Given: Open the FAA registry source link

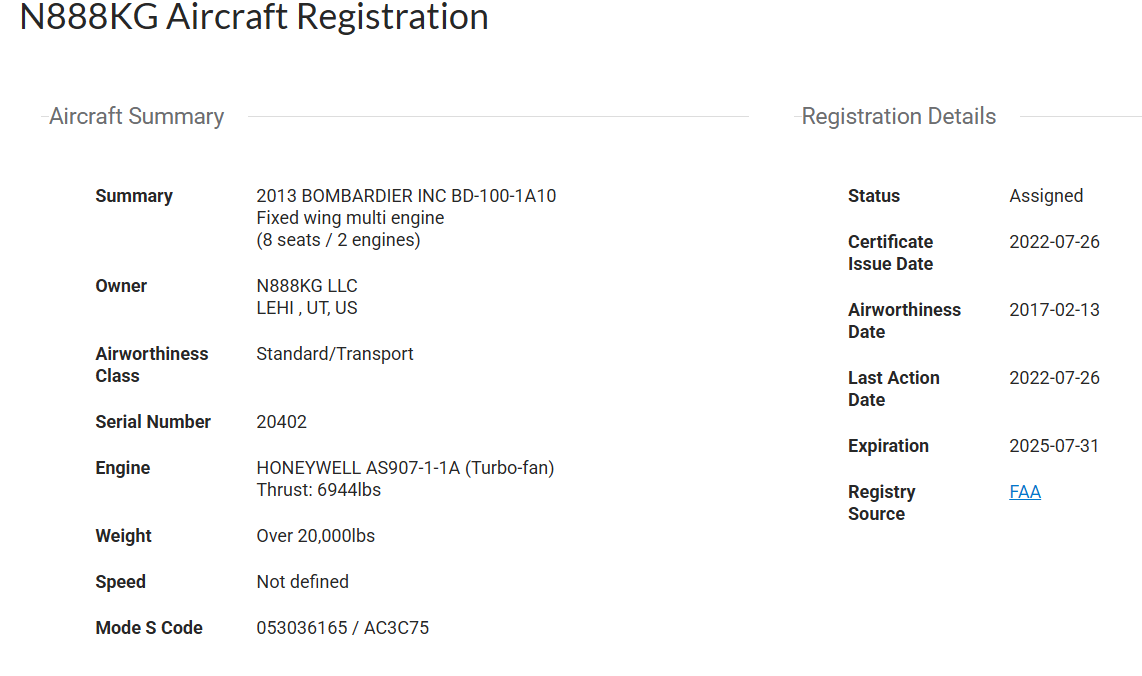Looking at the screenshot, I should pyautogui.click(x=1025, y=492).
